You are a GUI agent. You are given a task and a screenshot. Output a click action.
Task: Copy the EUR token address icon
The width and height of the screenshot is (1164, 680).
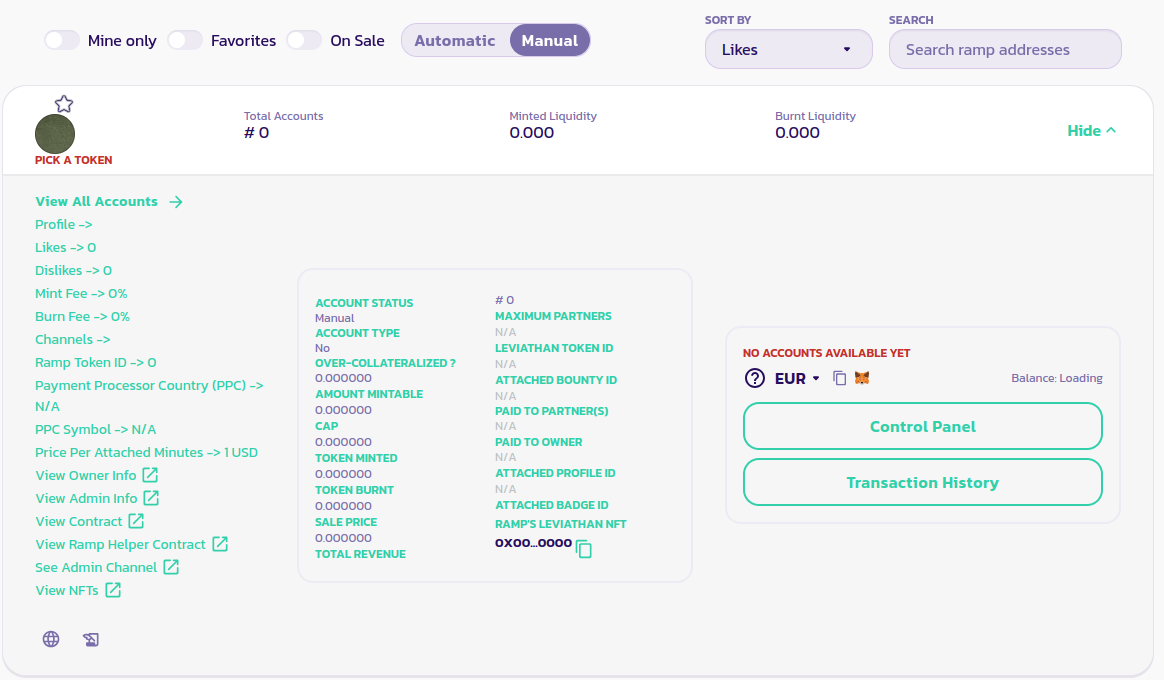tap(840, 379)
